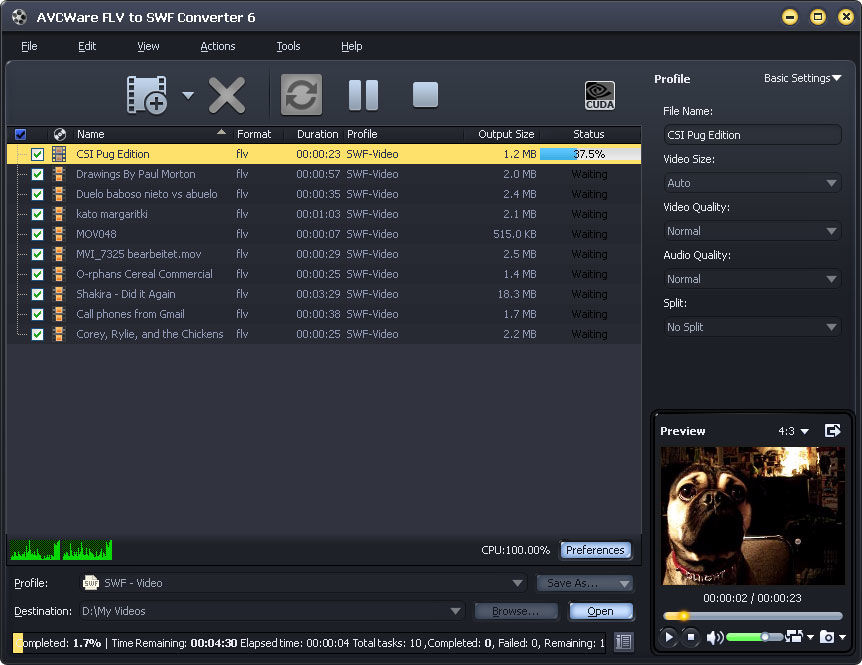Open the Split No Split dropdown
This screenshot has height=665, width=862.
coord(752,327)
